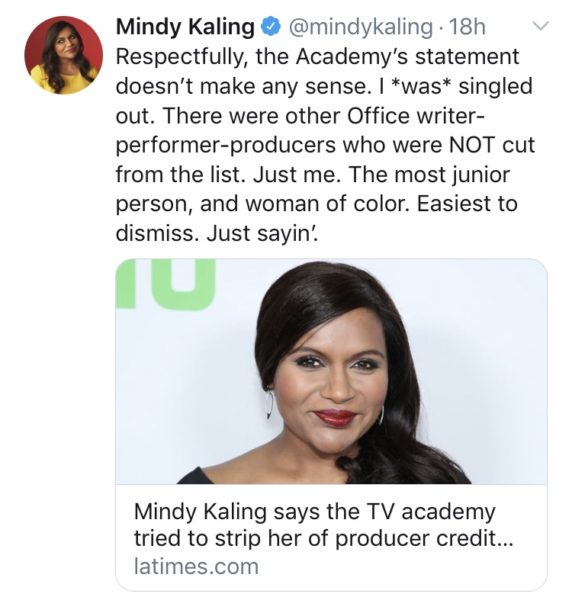Select the tweet's first line 'Respectfully, the Academy's statement'
Viewport: 572px width, 600px height.
pos(317,57)
